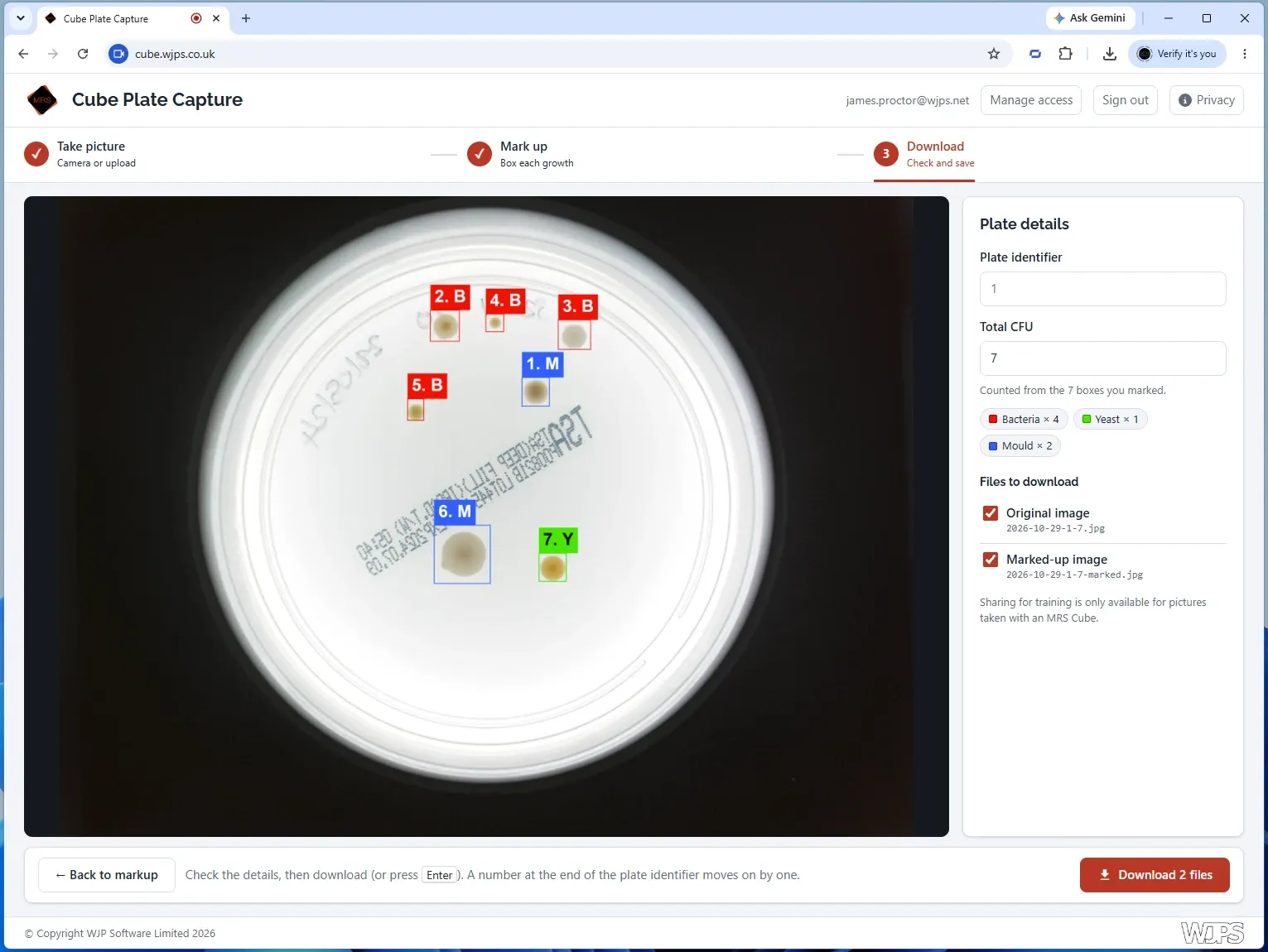
Task: Click the 4. B bacteria label on the plate
Action: coord(505,300)
